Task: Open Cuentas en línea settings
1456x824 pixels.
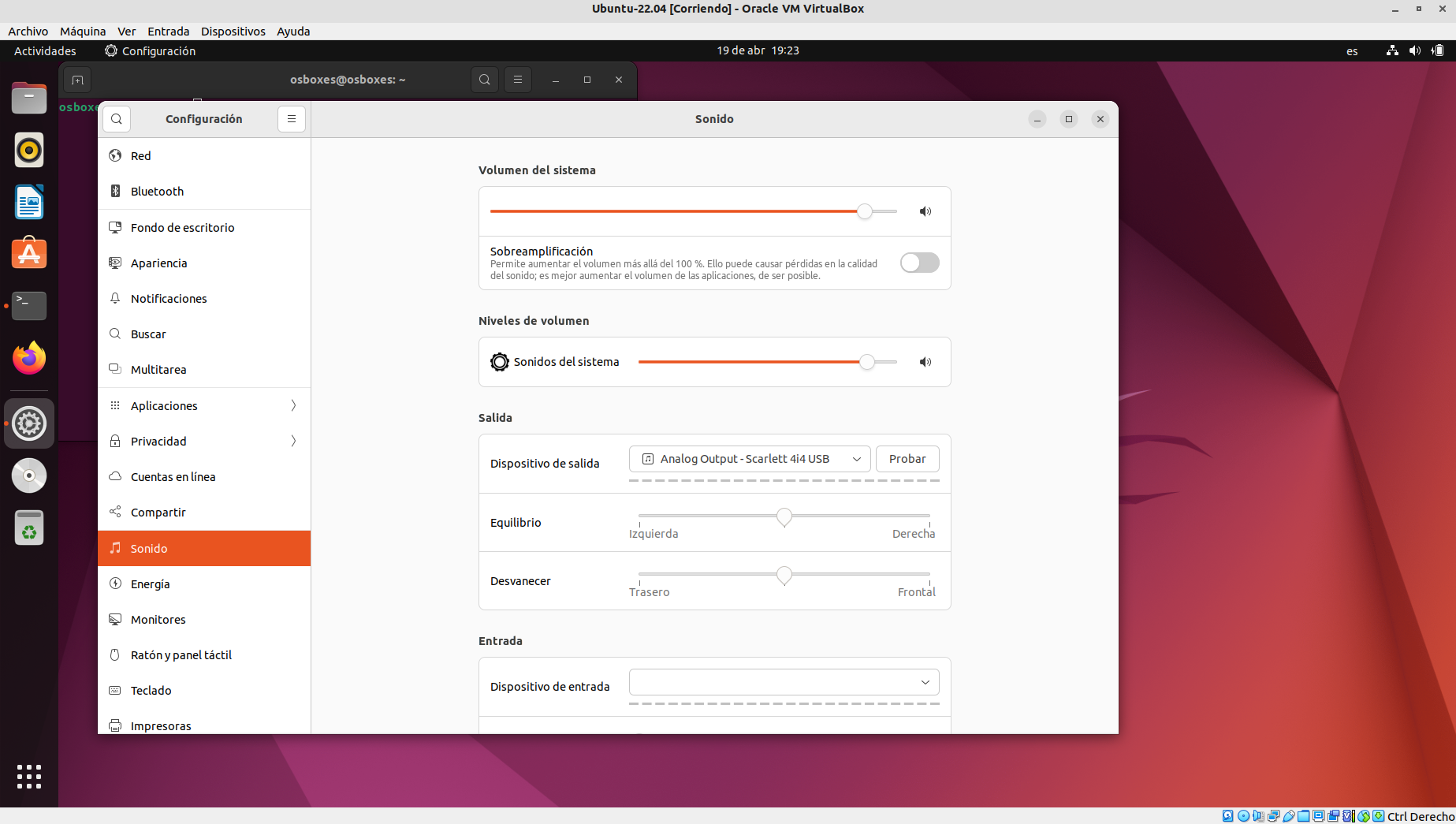Action: click(x=204, y=477)
